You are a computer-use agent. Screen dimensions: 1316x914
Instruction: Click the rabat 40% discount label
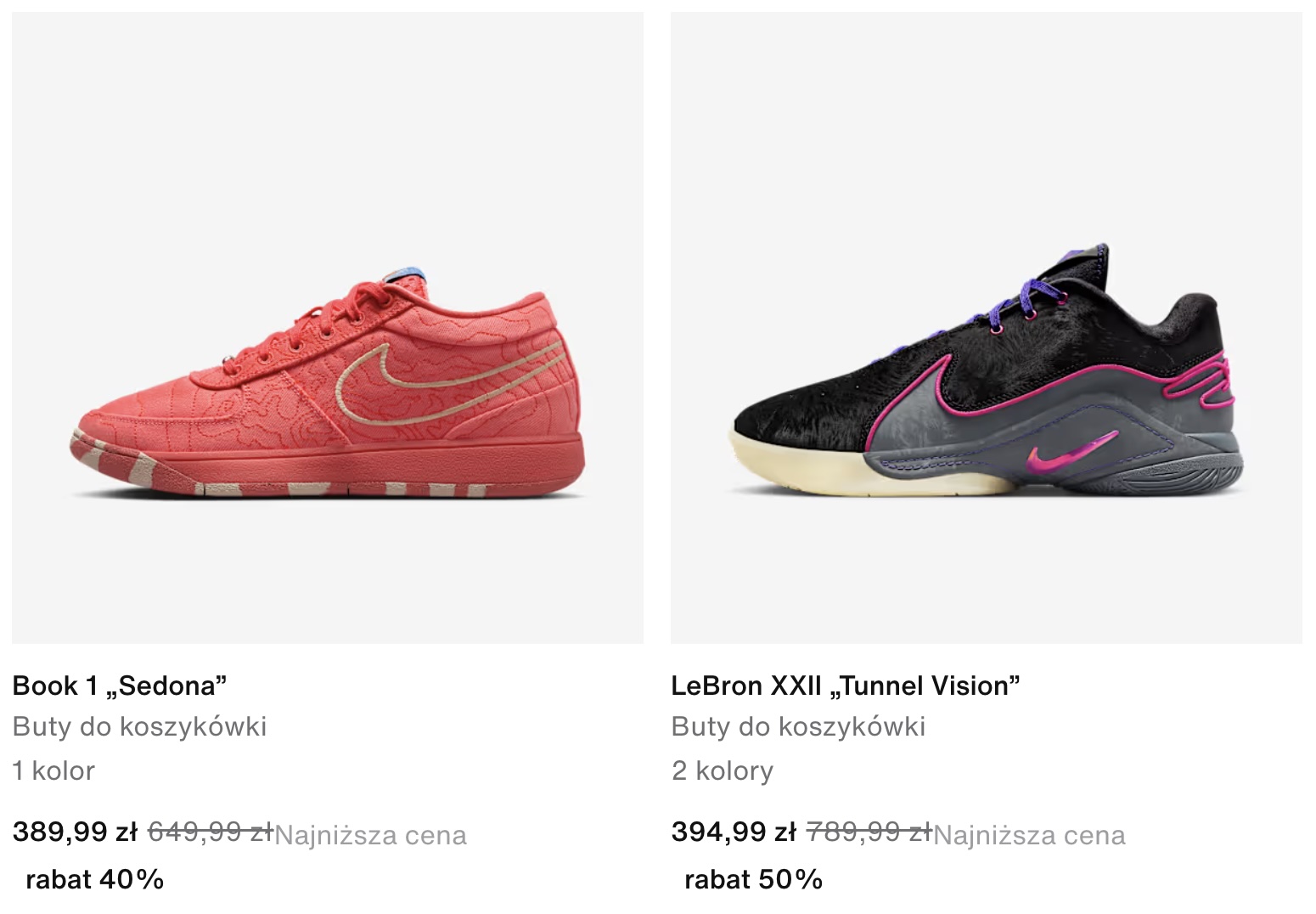point(95,879)
